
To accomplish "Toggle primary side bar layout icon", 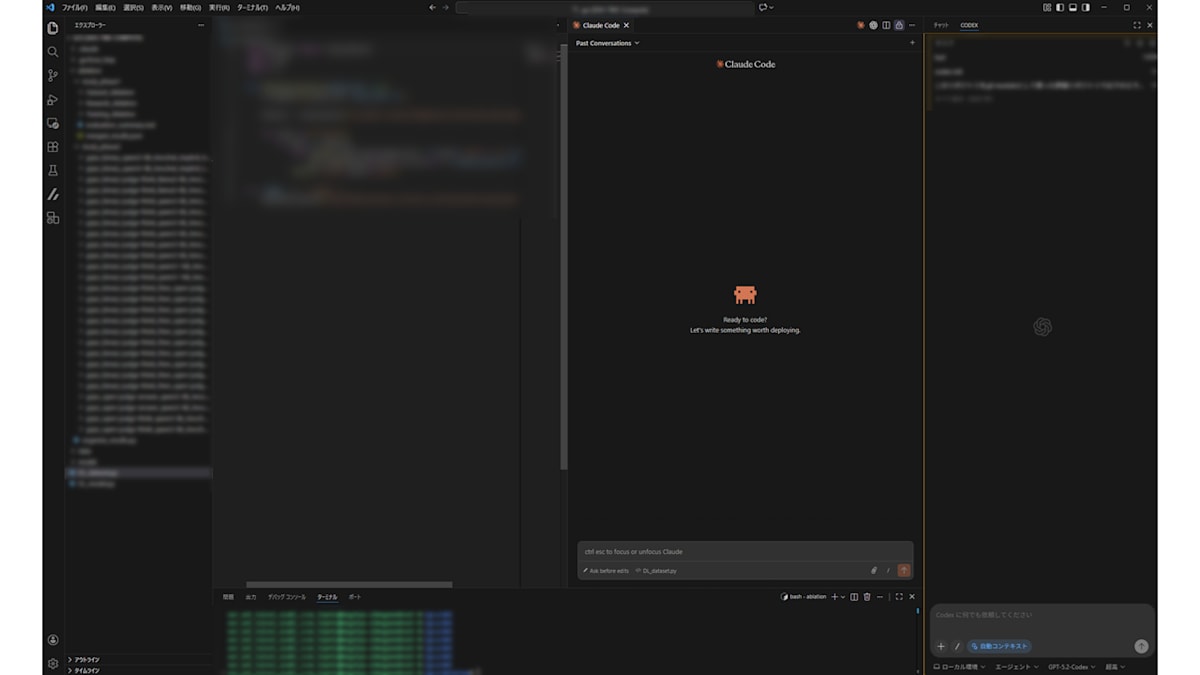I will coord(1060,7).
